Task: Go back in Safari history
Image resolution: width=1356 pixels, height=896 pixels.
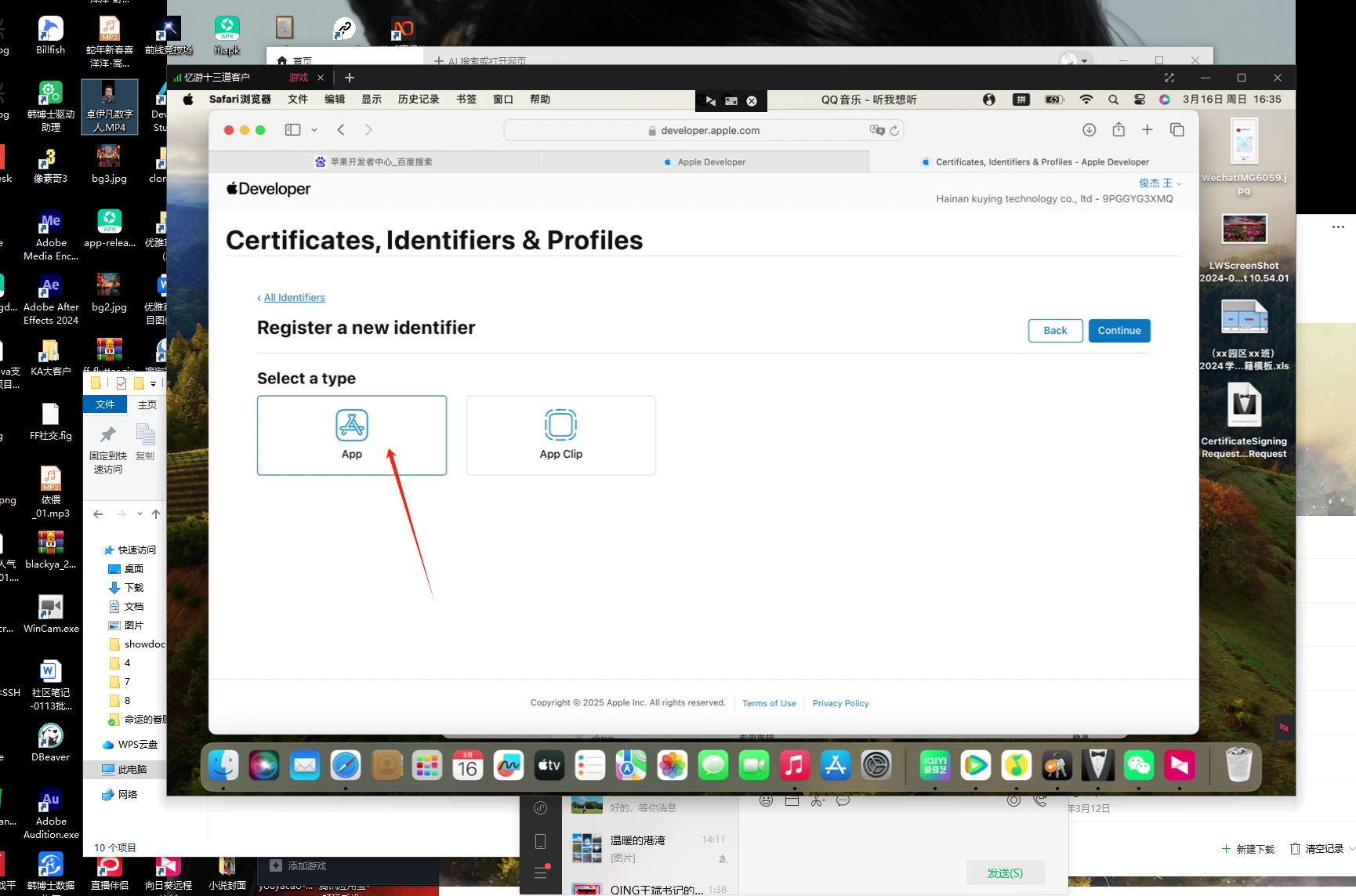Action: (341, 130)
